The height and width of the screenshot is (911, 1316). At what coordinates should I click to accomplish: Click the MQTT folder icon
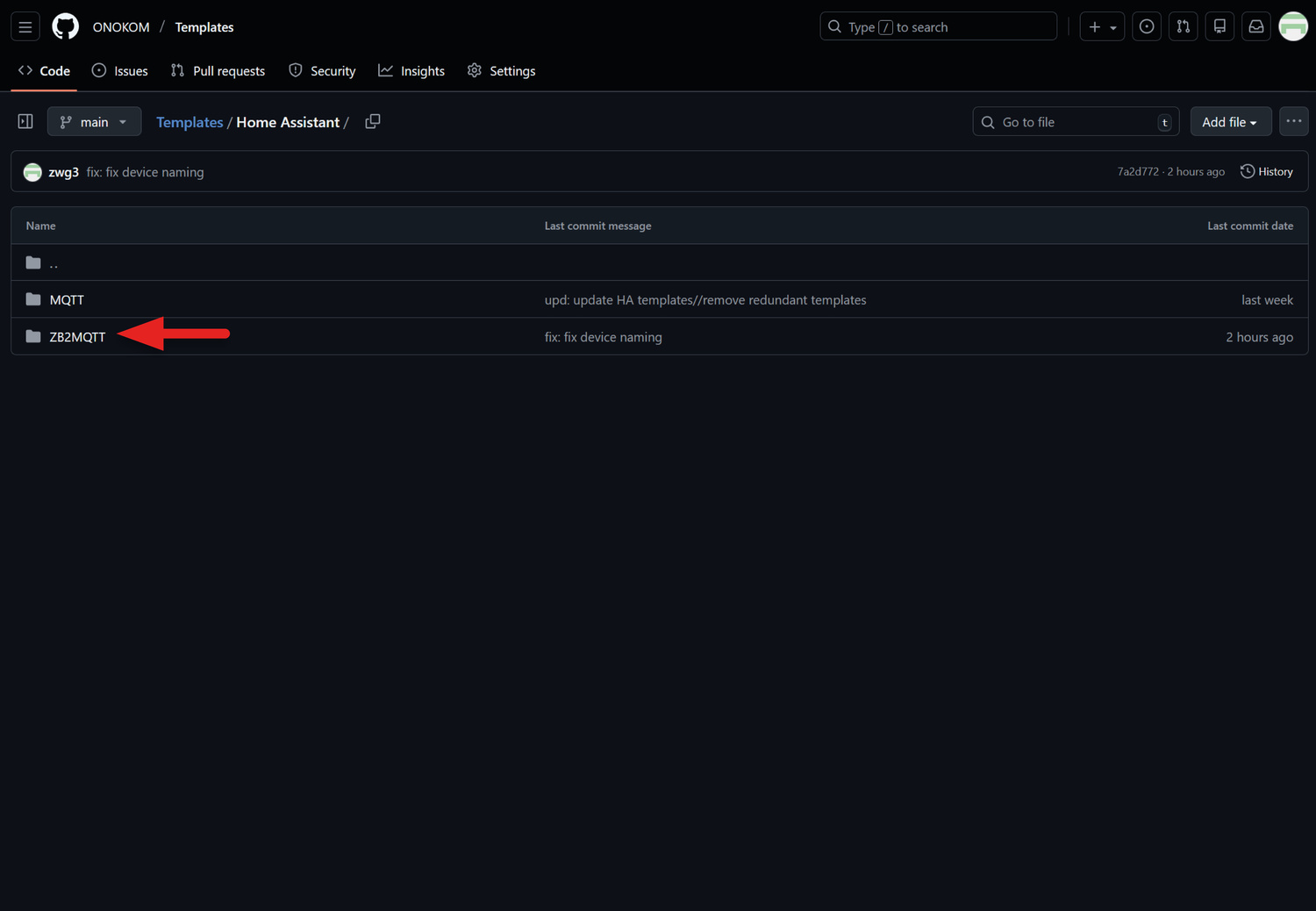tap(33, 299)
